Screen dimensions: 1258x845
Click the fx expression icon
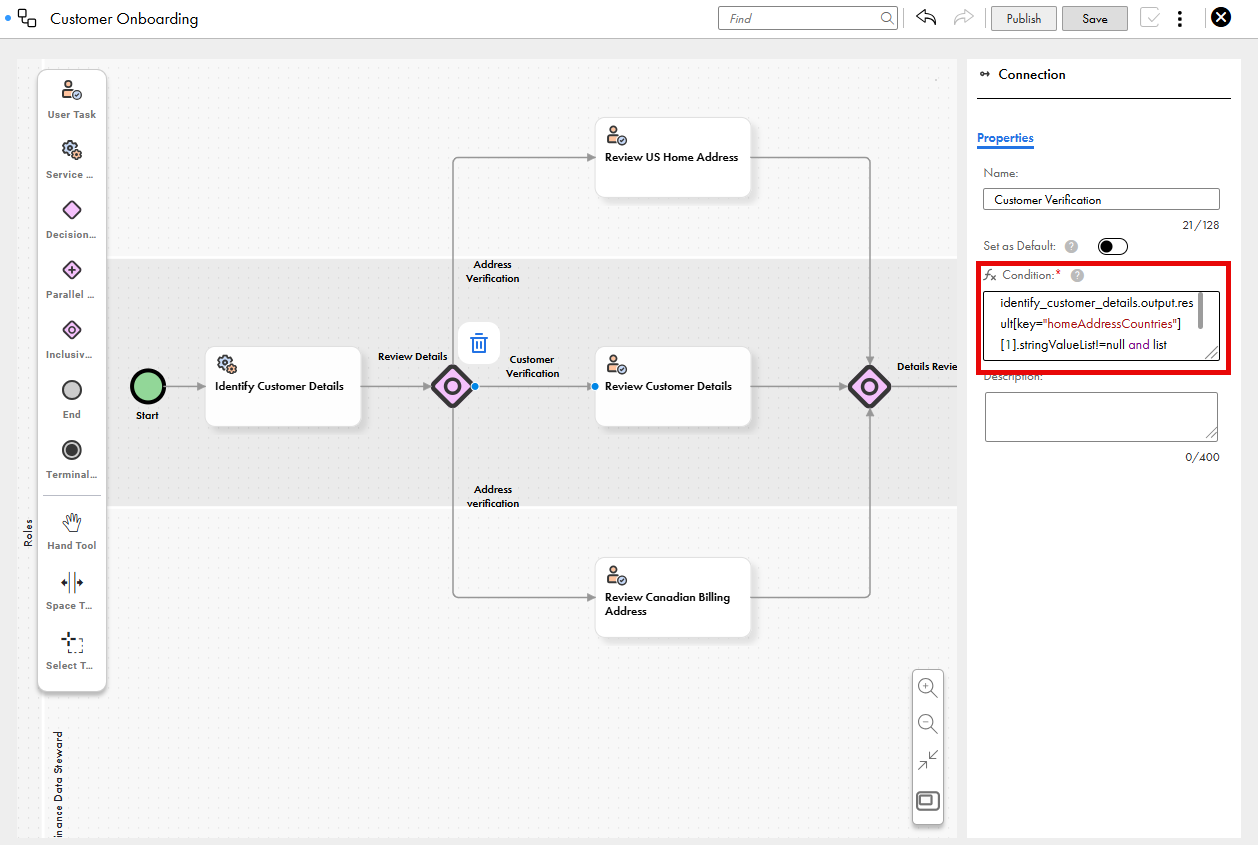point(990,275)
